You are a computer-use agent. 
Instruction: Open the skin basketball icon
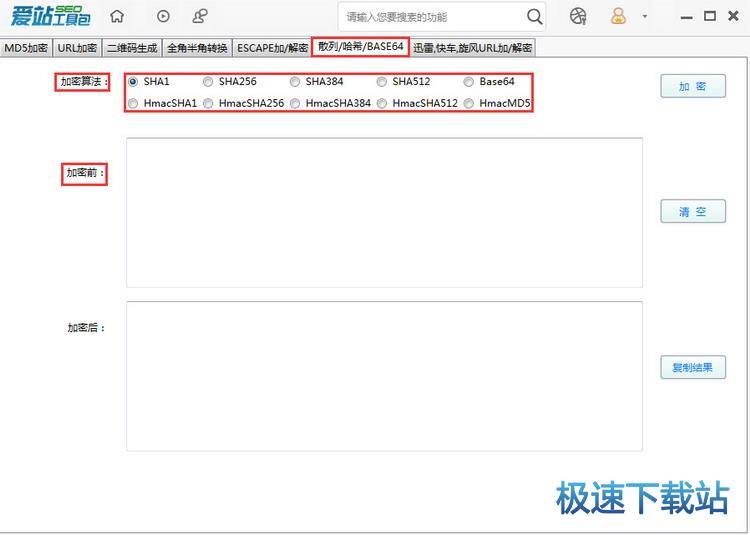[x=578, y=17]
